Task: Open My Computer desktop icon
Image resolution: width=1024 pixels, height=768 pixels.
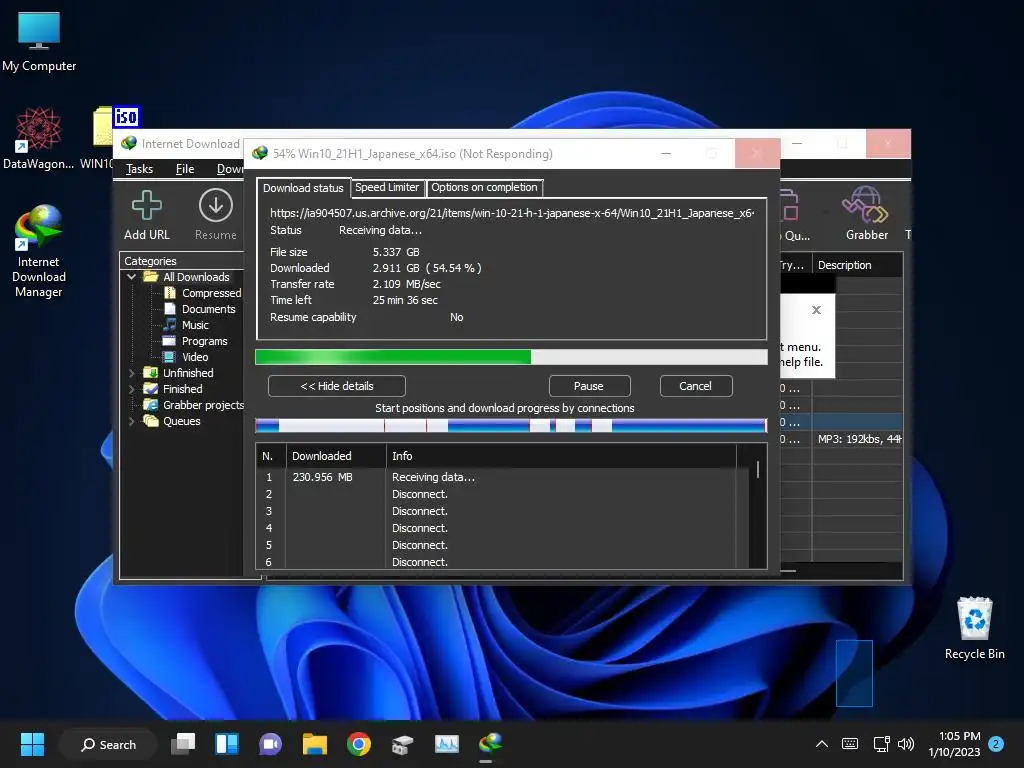Action: pyautogui.click(x=39, y=42)
